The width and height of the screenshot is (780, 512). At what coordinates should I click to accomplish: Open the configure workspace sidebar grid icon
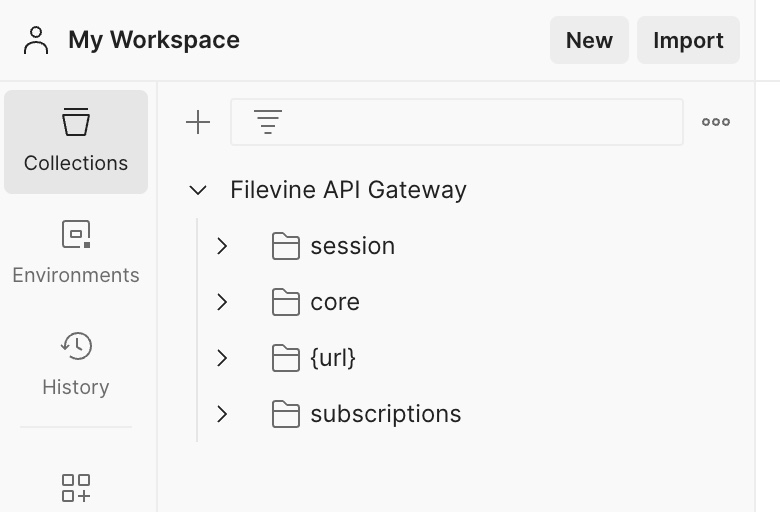point(76,488)
